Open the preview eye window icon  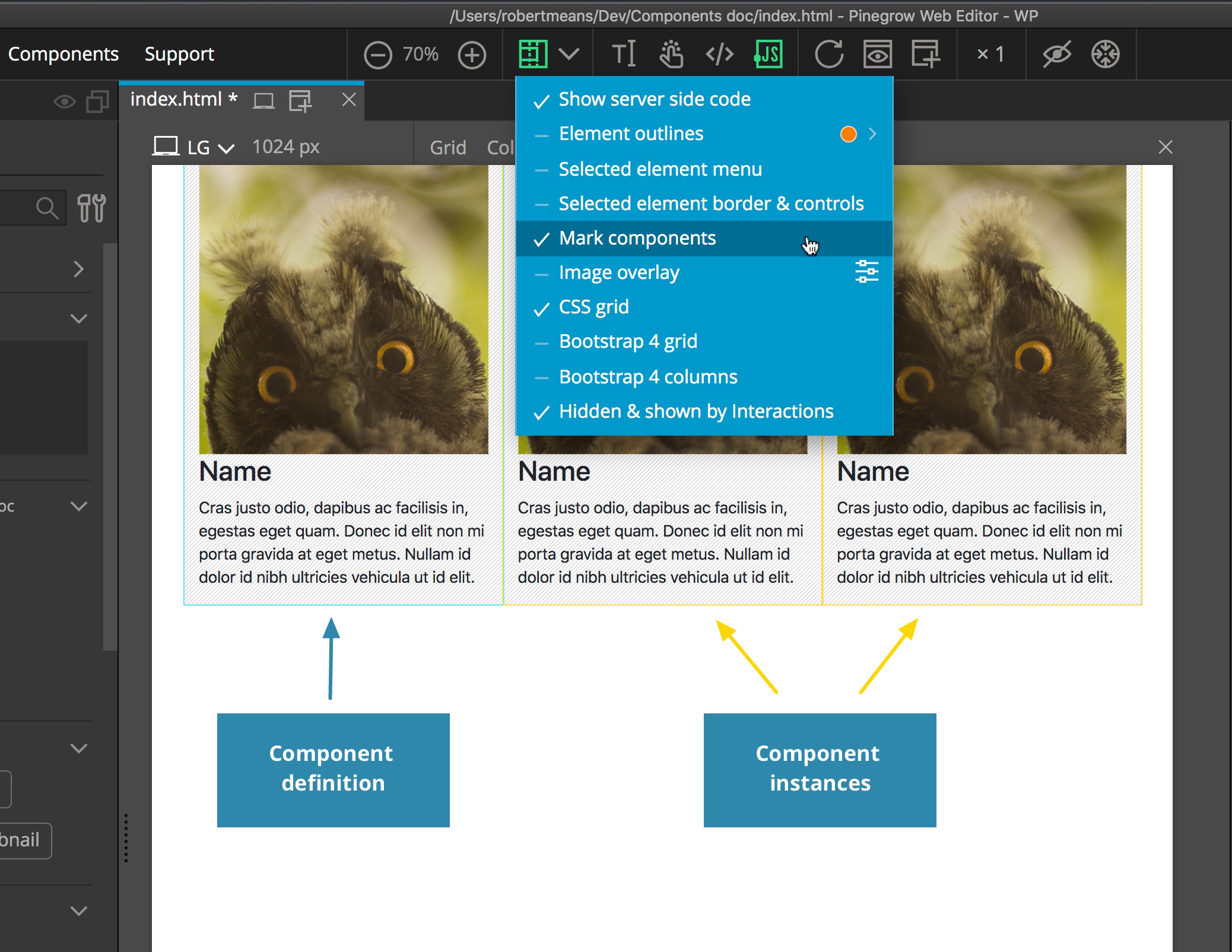tap(878, 55)
